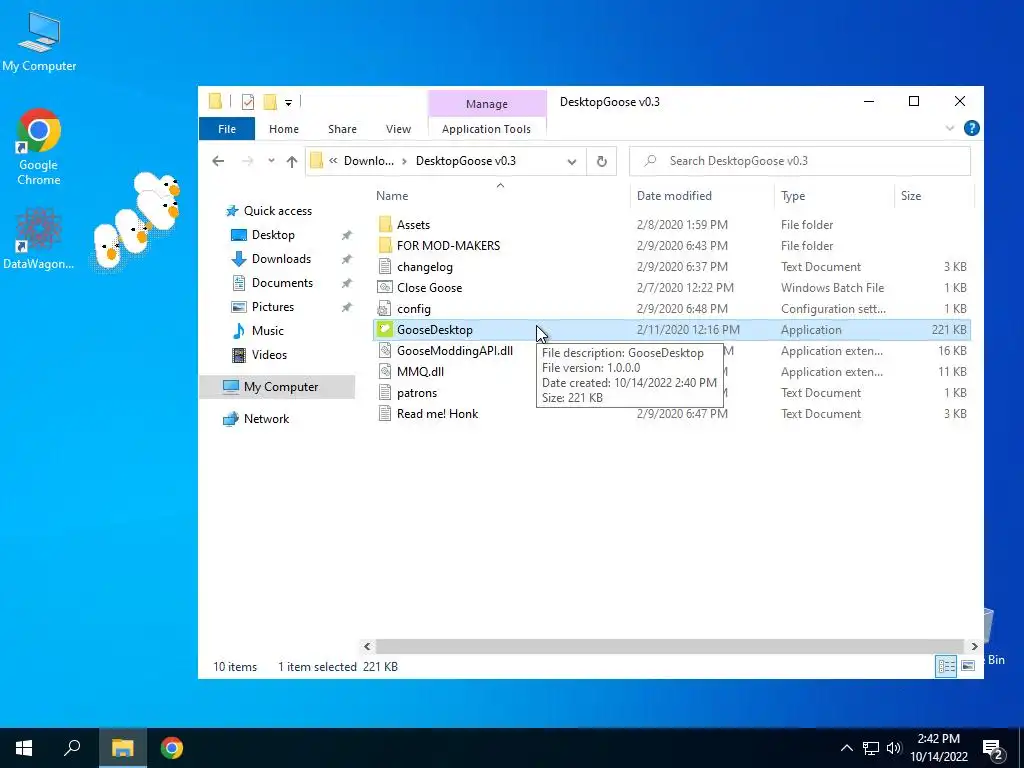Select the Read me! Honk file icon
Image resolution: width=1024 pixels, height=768 pixels.
pos(385,413)
